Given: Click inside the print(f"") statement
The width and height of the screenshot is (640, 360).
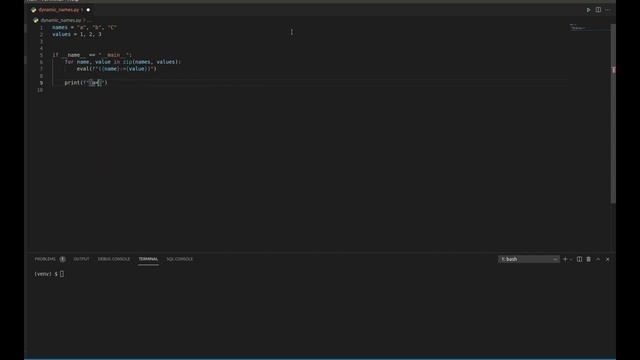Looking at the screenshot, I should pos(86,83).
